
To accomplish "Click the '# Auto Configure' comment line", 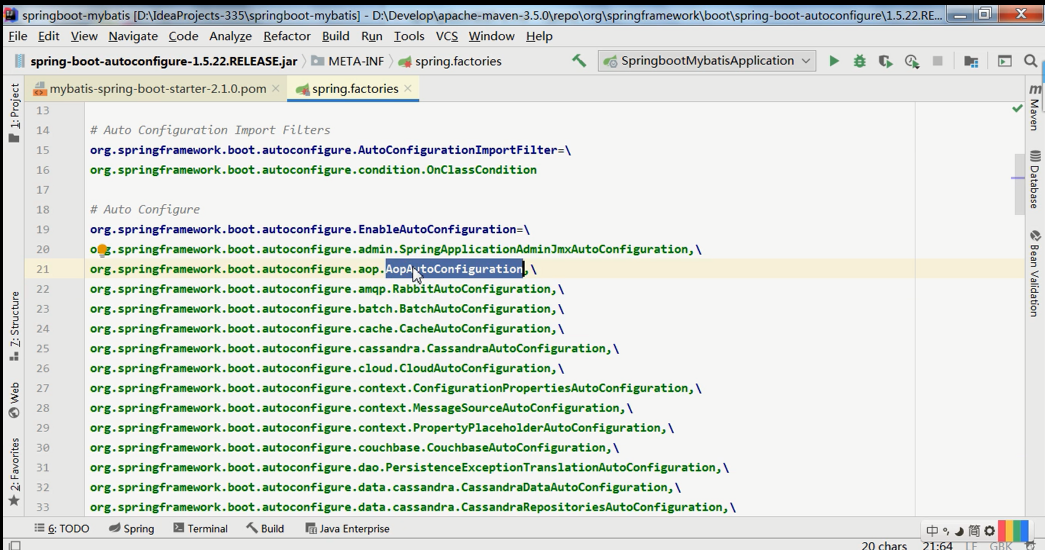I will 145,209.
